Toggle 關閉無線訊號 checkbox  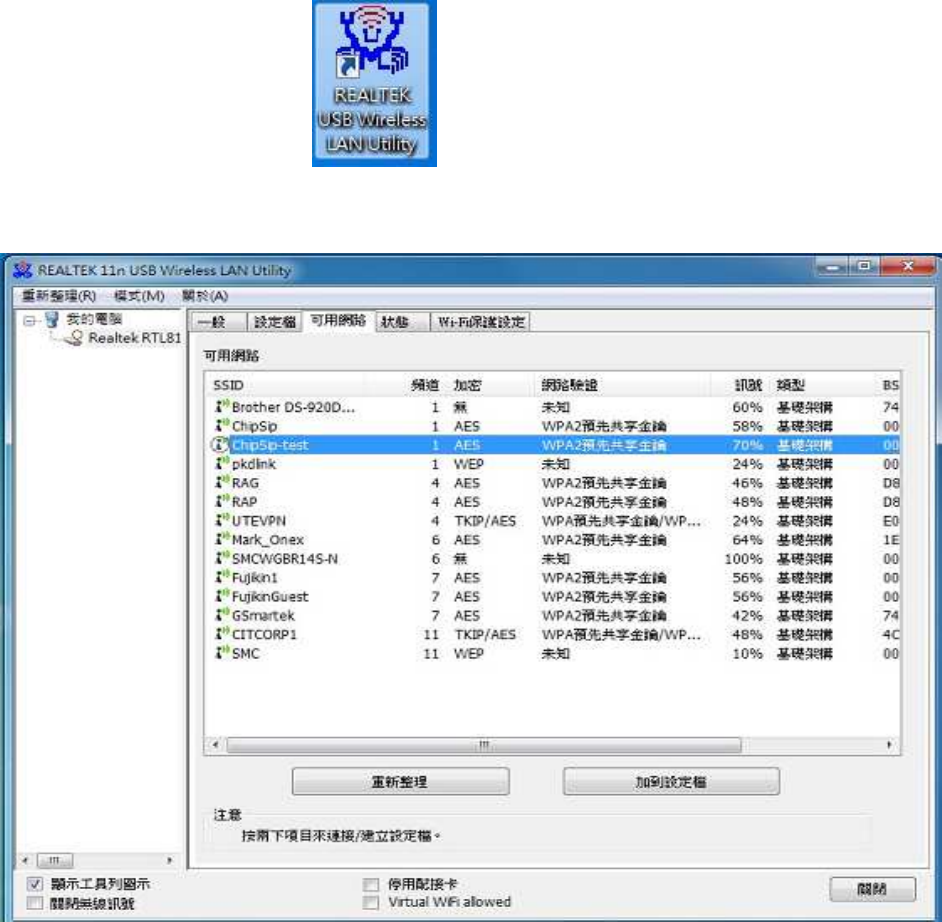pyautogui.click(x=35, y=903)
